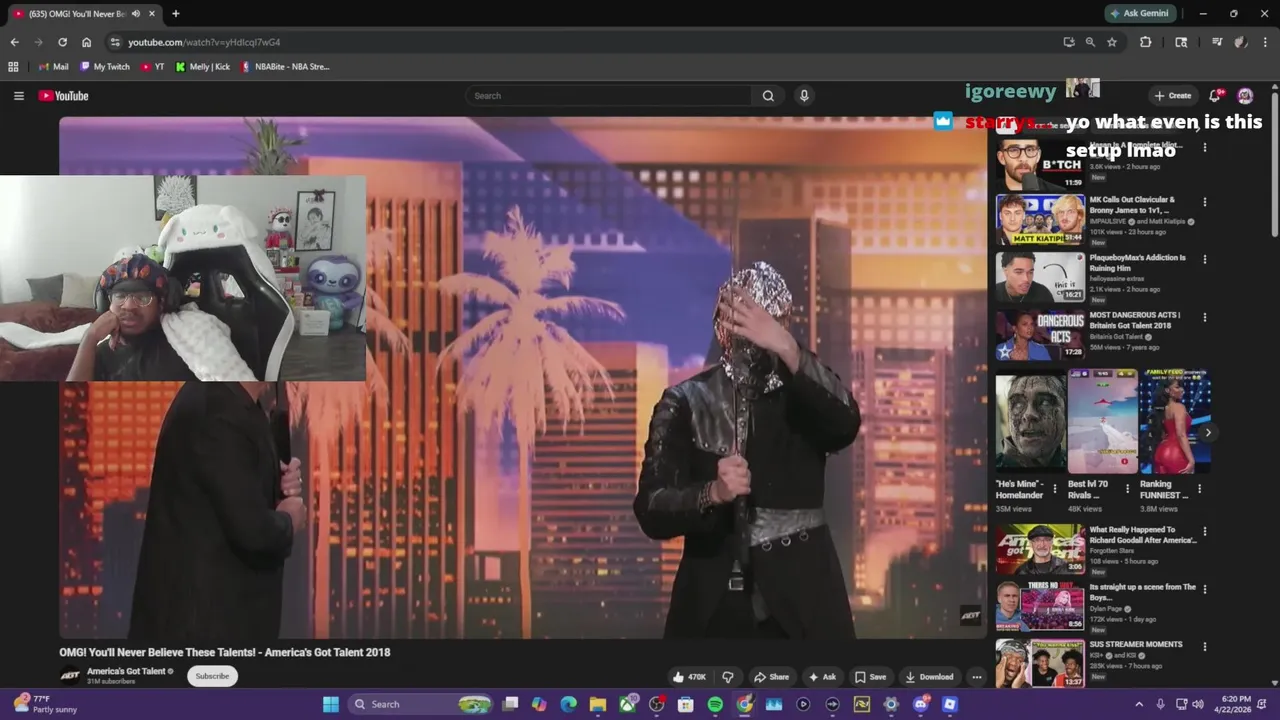This screenshot has height=720, width=1280.
Task: Open the NBABite - NBA Stre... bookmark
Action: tap(286, 67)
